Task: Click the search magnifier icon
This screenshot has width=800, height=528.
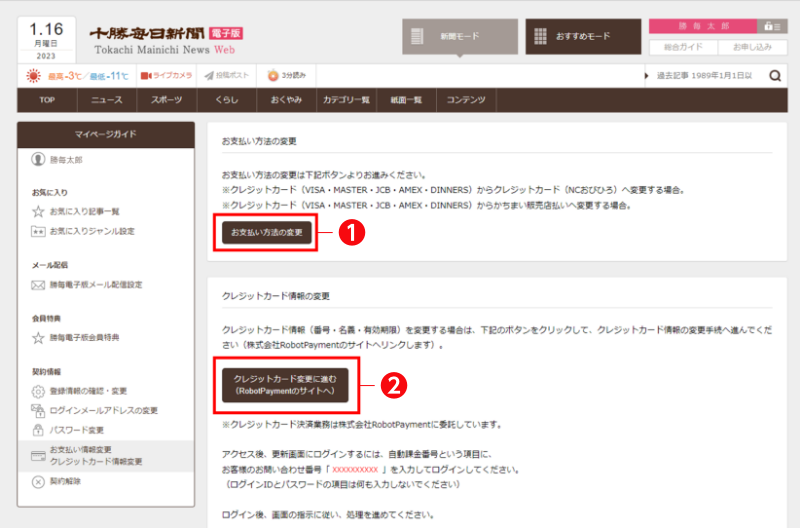Action: [x=775, y=76]
